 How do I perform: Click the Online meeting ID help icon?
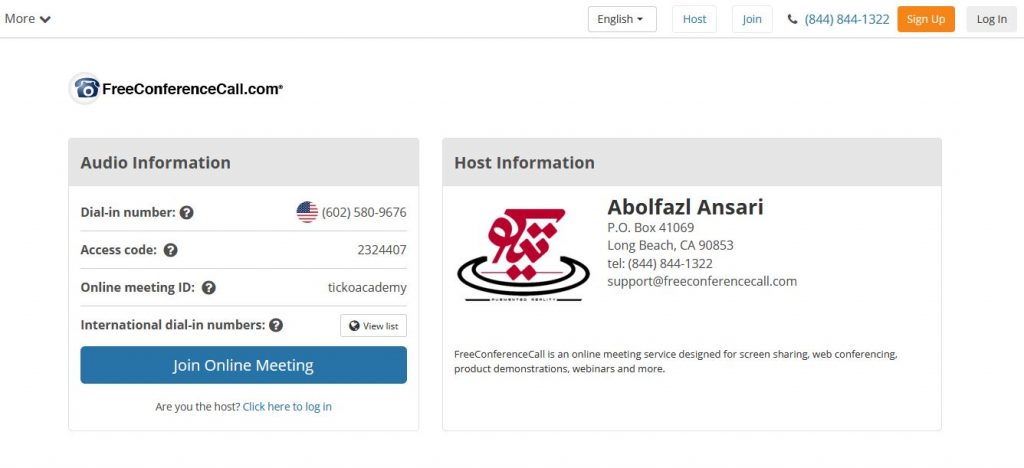point(208,287)
